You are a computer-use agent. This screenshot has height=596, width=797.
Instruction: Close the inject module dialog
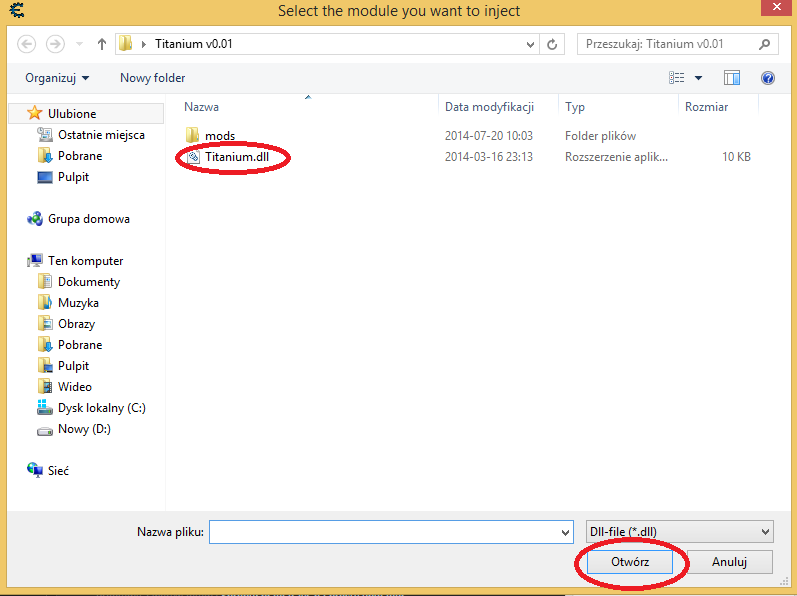click(776, 7)
